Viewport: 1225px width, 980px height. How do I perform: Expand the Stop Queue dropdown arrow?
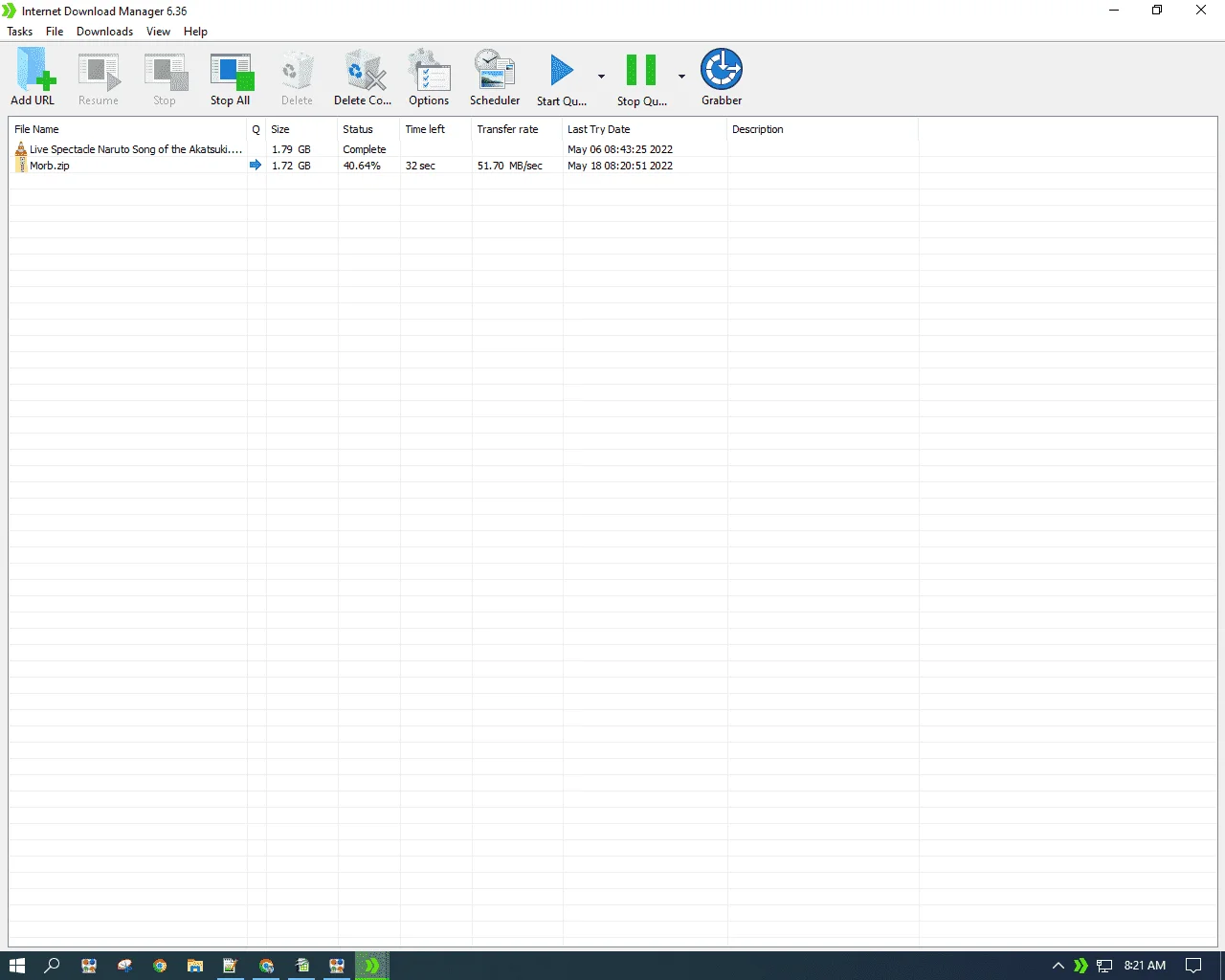tap(681, 77)
